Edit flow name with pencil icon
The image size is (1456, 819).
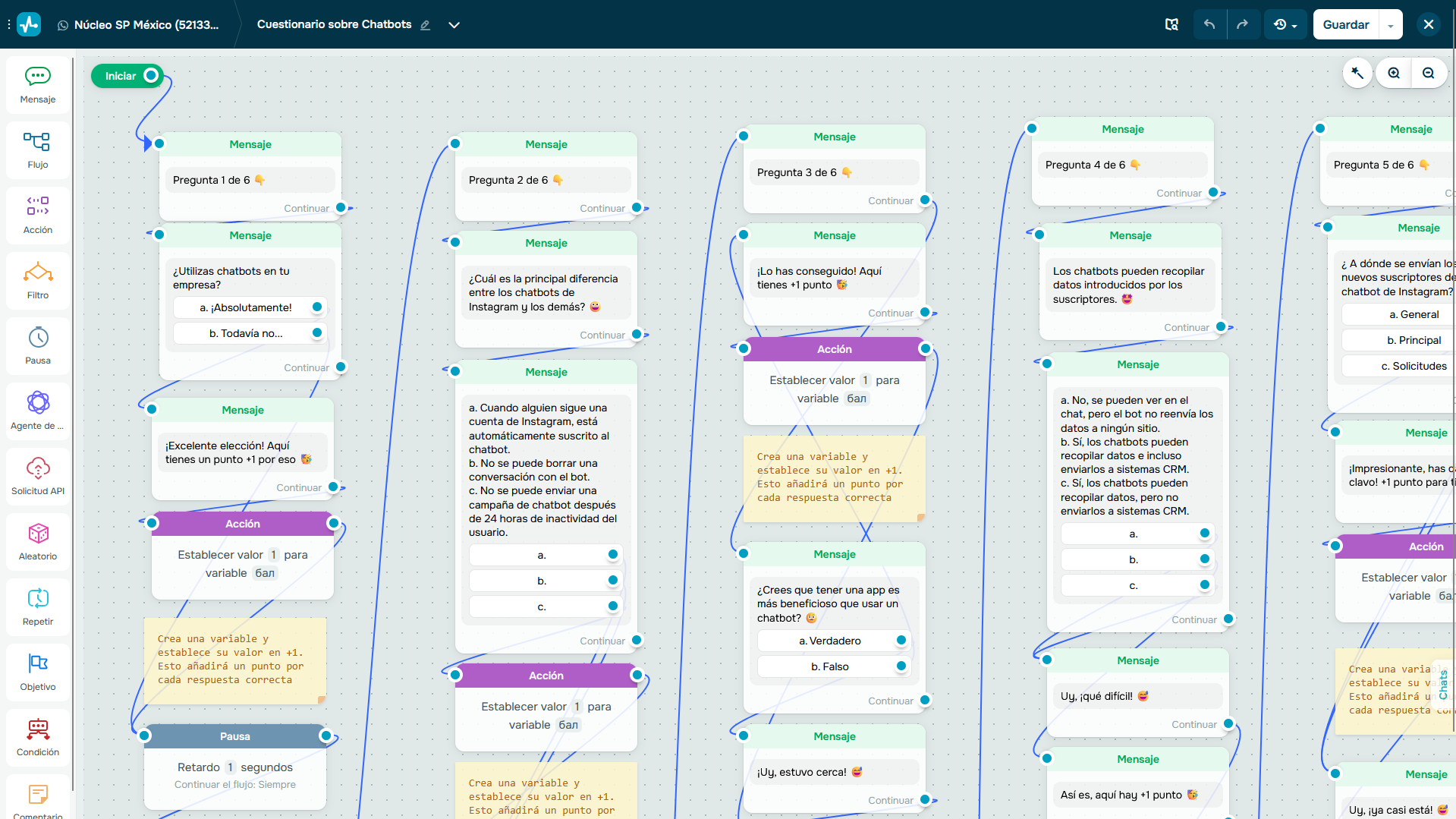(x=426, y=25)
